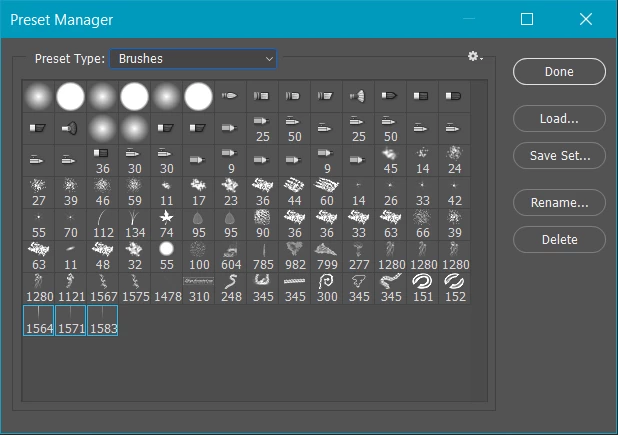Click the Rename... button

(559, 203)
